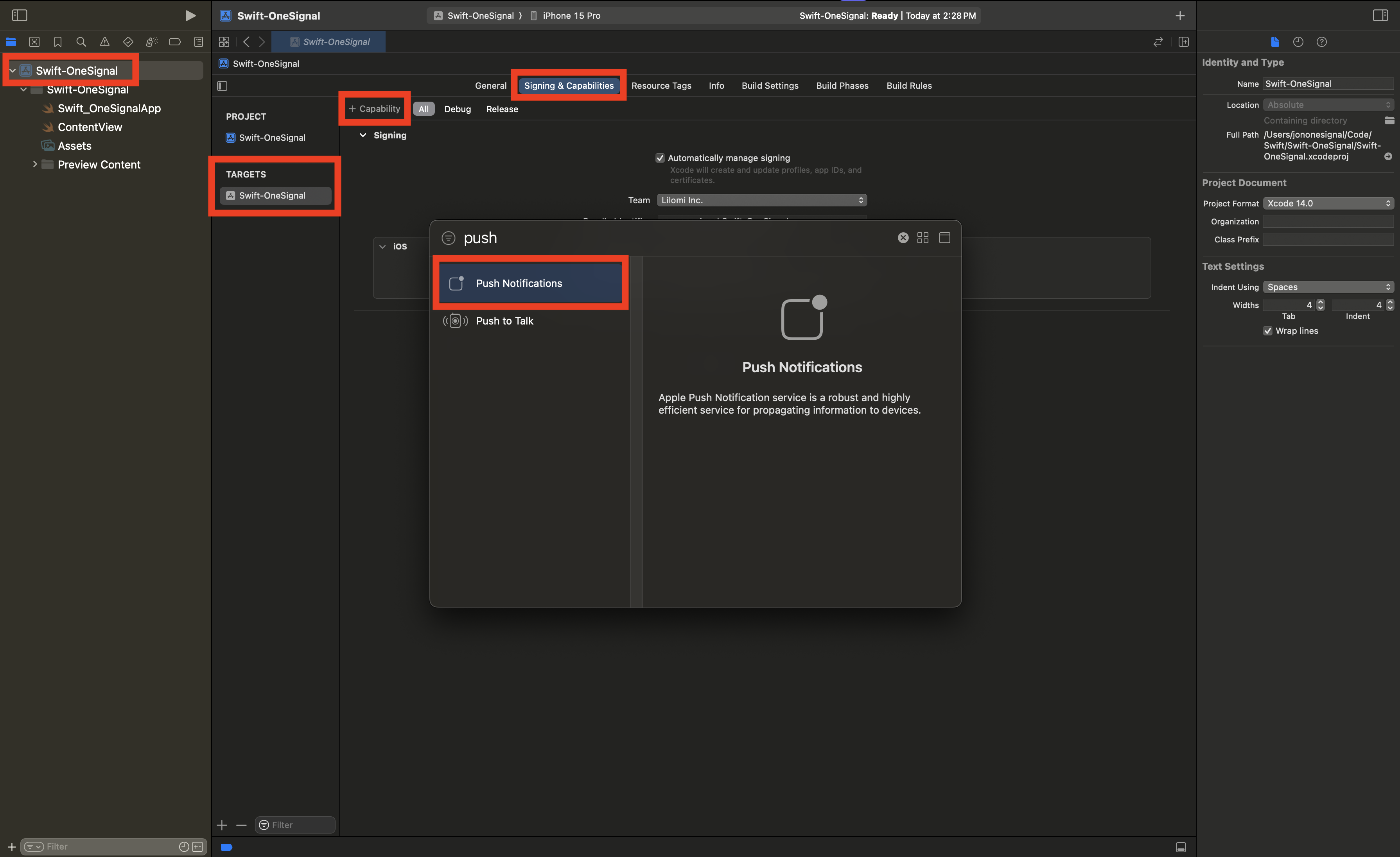The height and width of the screenshot is (857, 1400).
Task: Open the Source Control navigator icon
Action: point(34,42)
